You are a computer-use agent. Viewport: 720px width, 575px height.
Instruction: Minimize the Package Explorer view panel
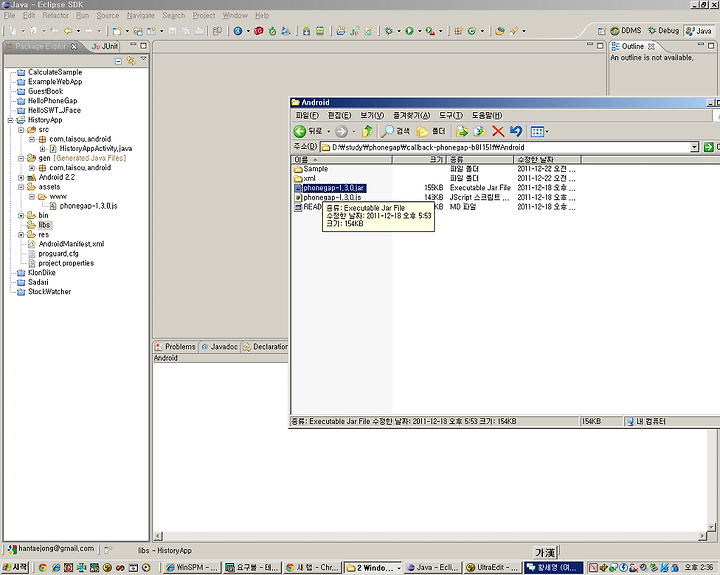[x=133, y=45]
